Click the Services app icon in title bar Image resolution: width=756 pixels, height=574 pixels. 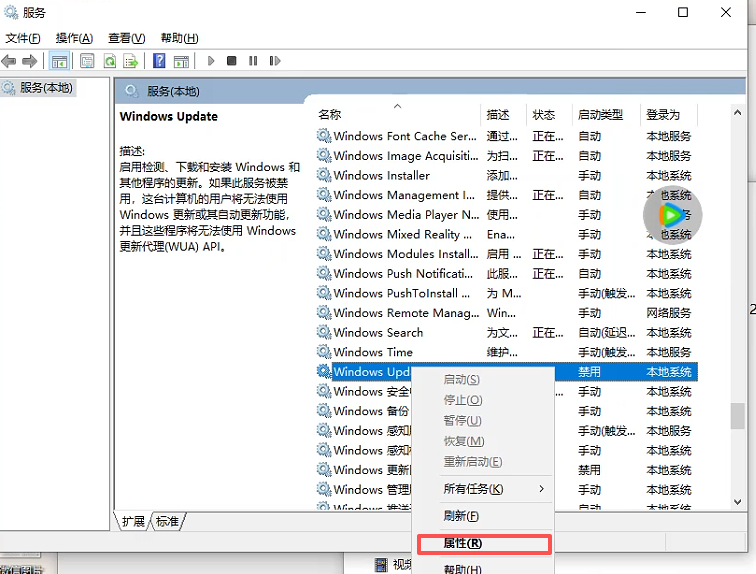click(x=11, y=12)
